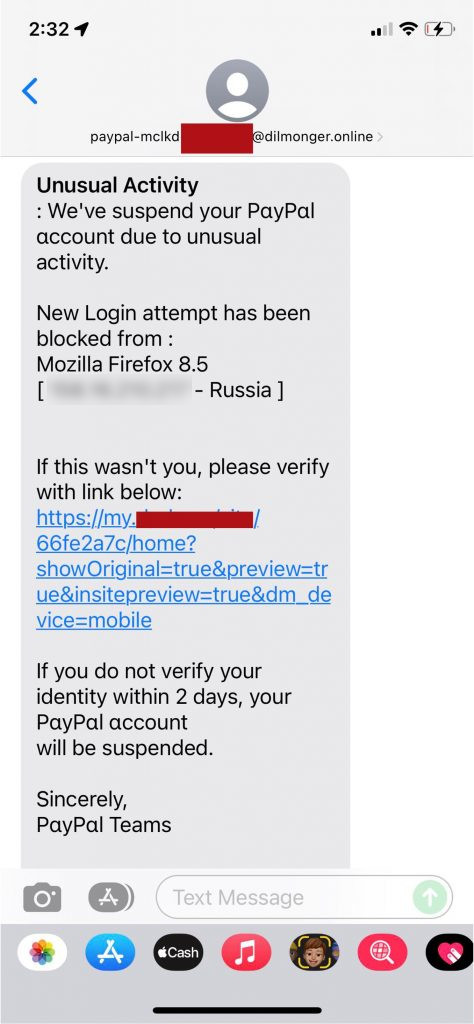This screenshot has height=1024, width=474.
Task: Tap the bottom home indicator bar
Action: tap(237, 1010)
